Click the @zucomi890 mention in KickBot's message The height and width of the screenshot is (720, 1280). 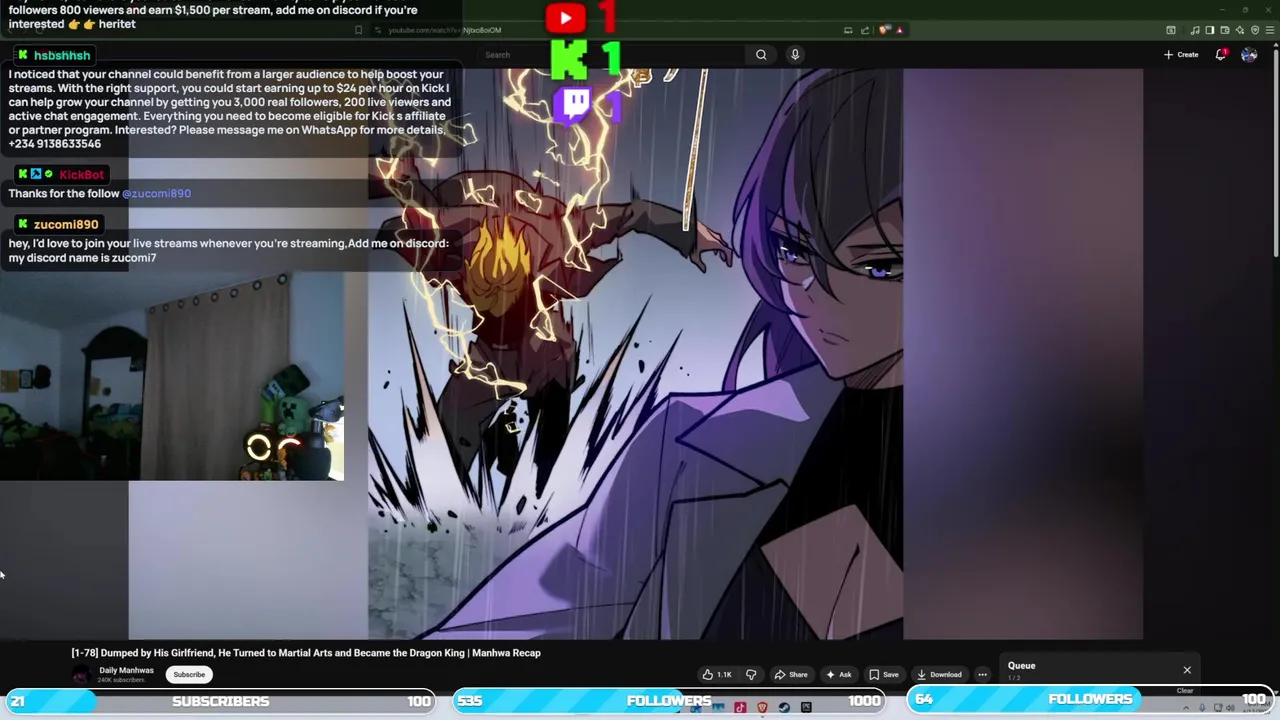pos(156,194)
